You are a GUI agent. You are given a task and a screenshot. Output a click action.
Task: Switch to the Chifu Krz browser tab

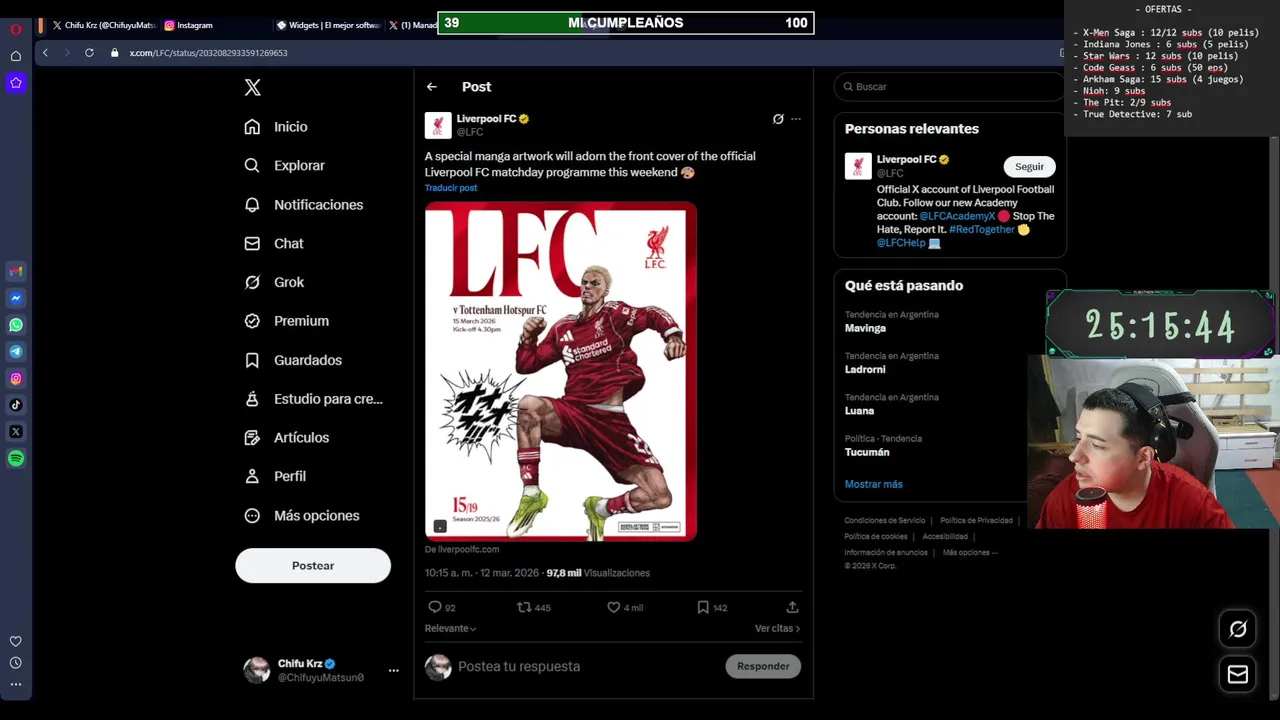(104, 25)
